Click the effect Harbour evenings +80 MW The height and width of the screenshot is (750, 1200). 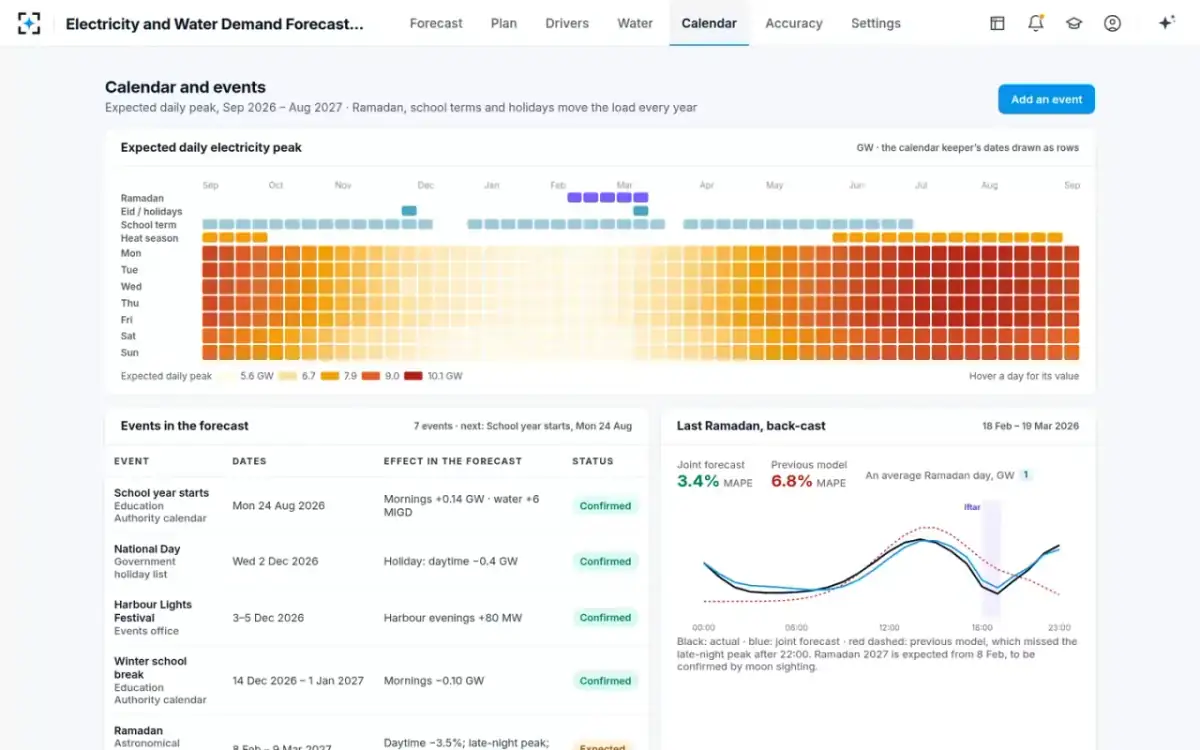453,618
